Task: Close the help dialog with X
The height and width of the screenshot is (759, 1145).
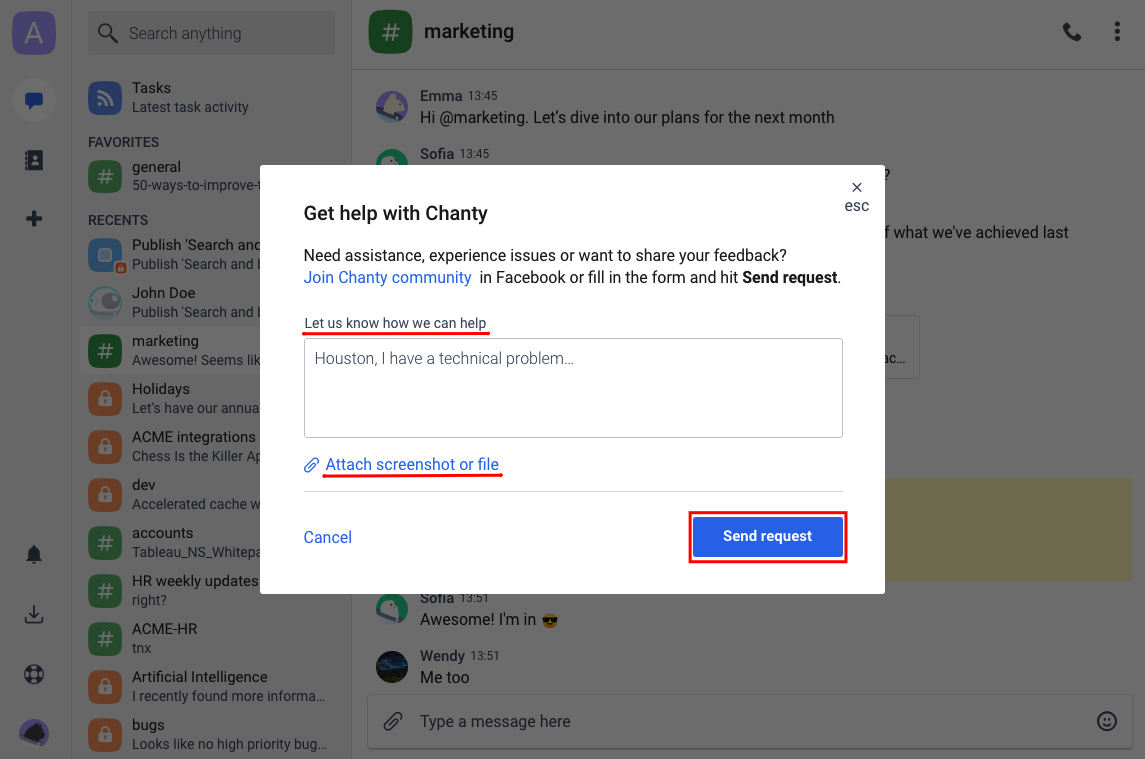Action: click(x=856, y=187)
